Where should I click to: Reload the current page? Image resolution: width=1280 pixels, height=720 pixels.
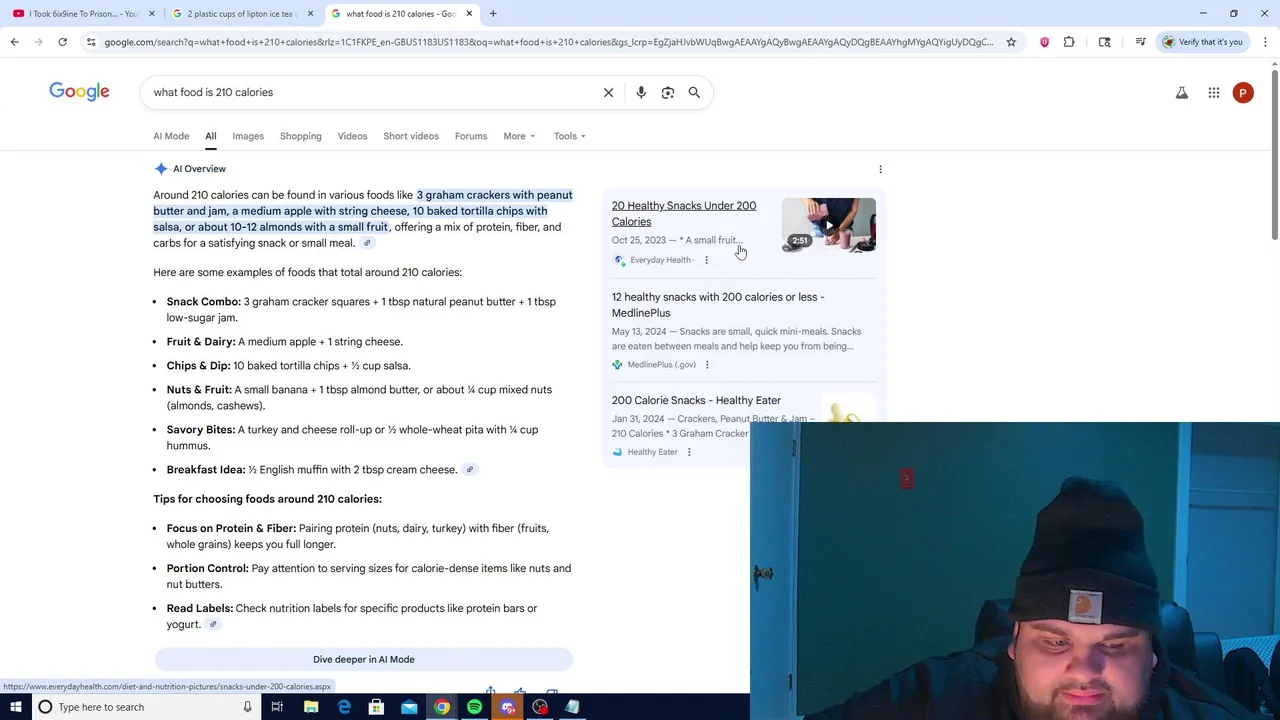(62, 42)
